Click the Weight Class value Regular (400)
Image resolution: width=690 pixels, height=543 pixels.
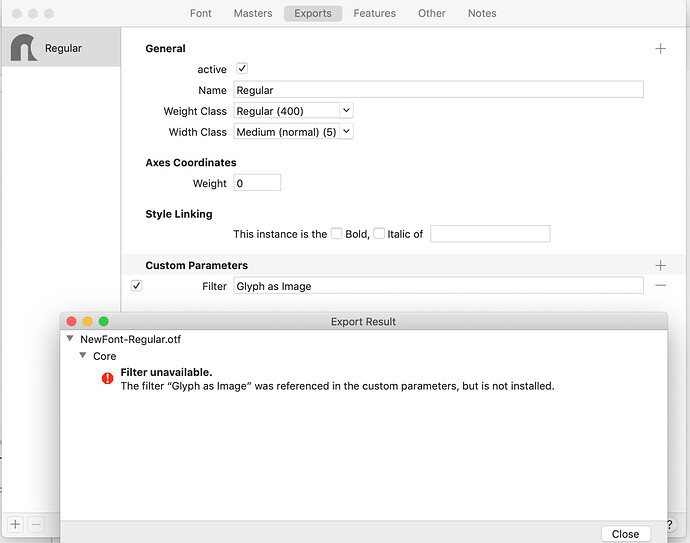(287, 111)
